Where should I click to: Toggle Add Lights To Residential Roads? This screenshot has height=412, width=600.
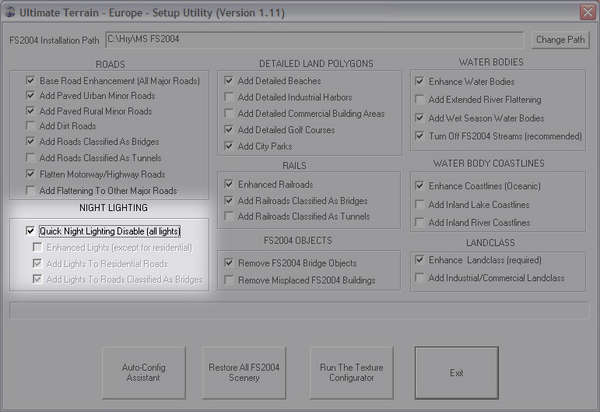point(37,264)
